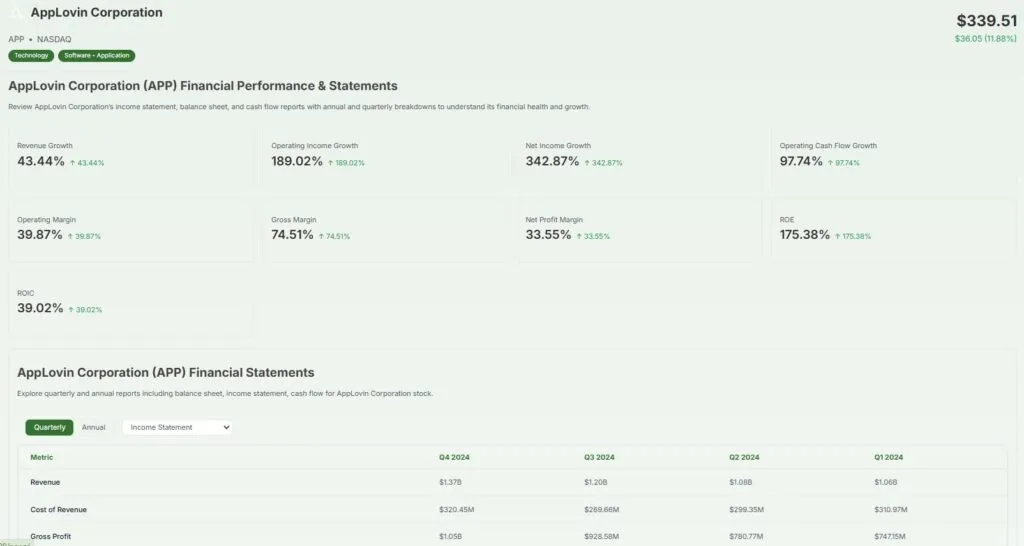Select the Cost of Revenue row
Viewport: 1024px width, 546px height.
[58, 509]
